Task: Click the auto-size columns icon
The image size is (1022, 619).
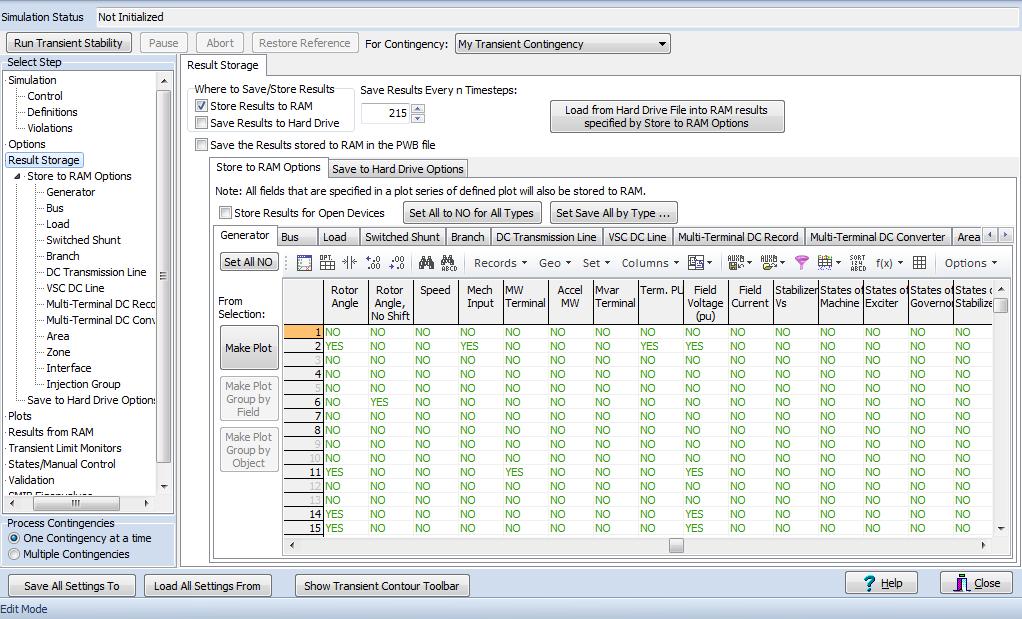Action: click(x=350, y=263)
